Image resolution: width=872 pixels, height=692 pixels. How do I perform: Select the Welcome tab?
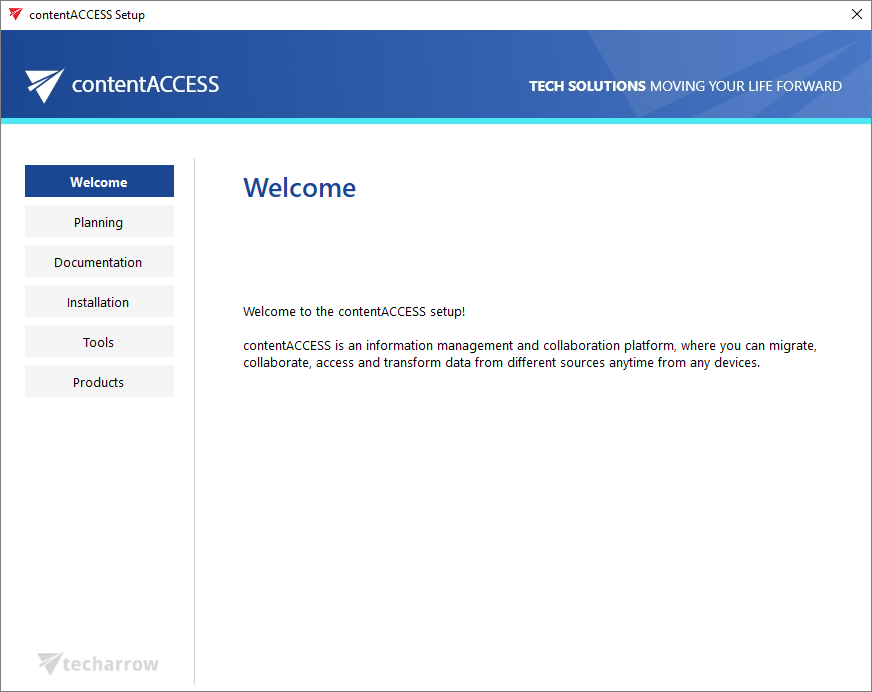99,181
